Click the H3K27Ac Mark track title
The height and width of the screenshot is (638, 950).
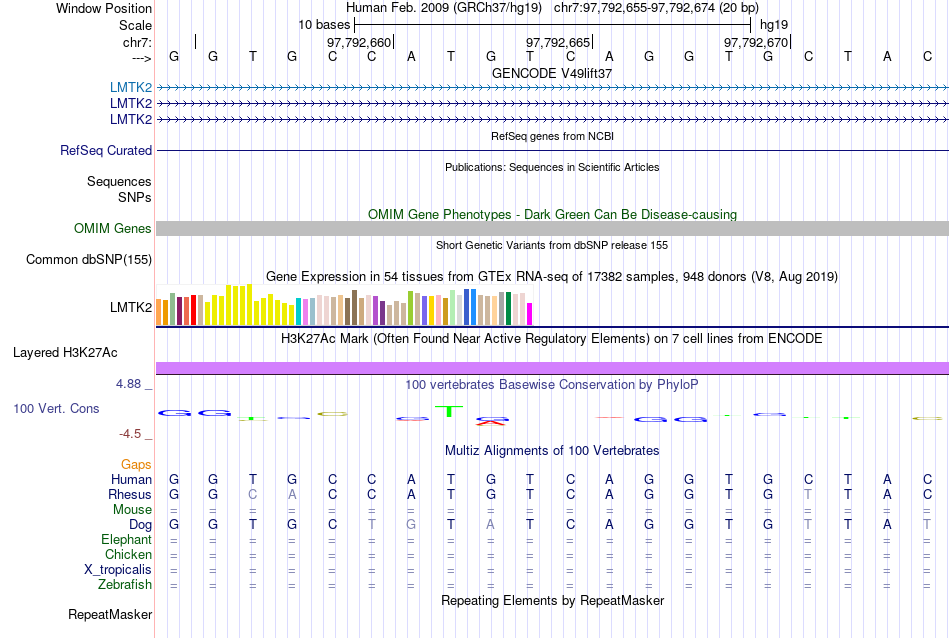tap(552, 339)
